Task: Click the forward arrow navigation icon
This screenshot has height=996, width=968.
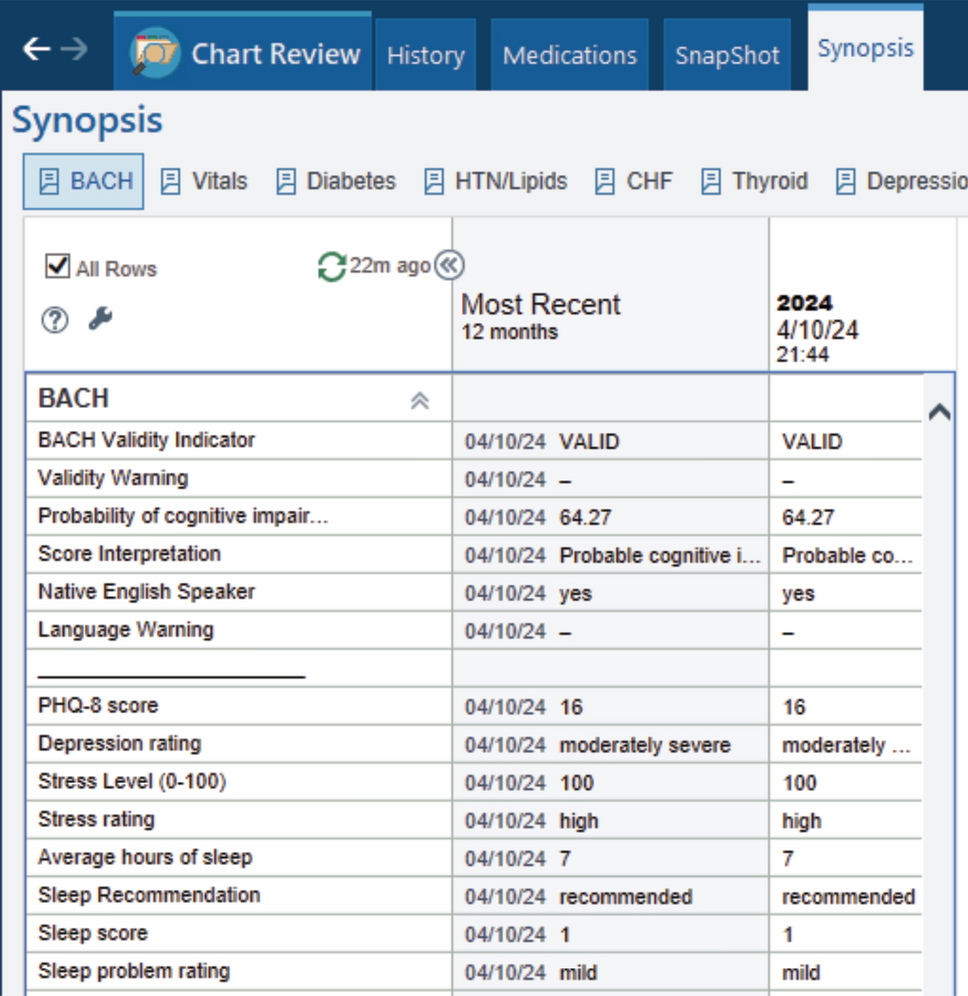Action: (74, 50)
